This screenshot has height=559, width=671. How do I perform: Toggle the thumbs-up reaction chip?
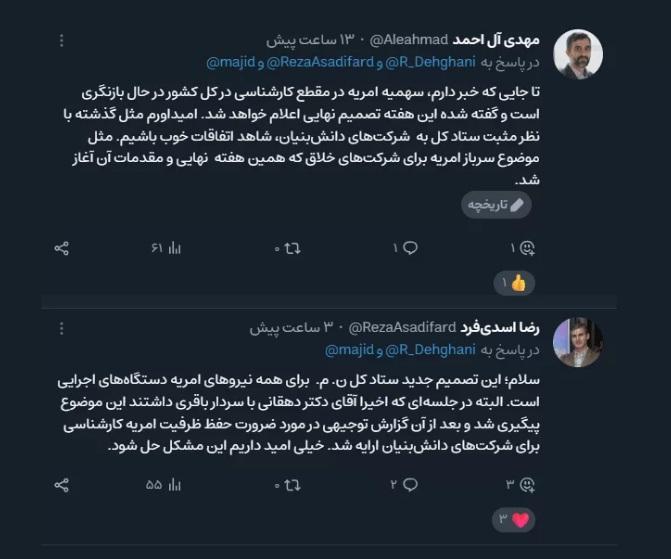tap(514, 283)
